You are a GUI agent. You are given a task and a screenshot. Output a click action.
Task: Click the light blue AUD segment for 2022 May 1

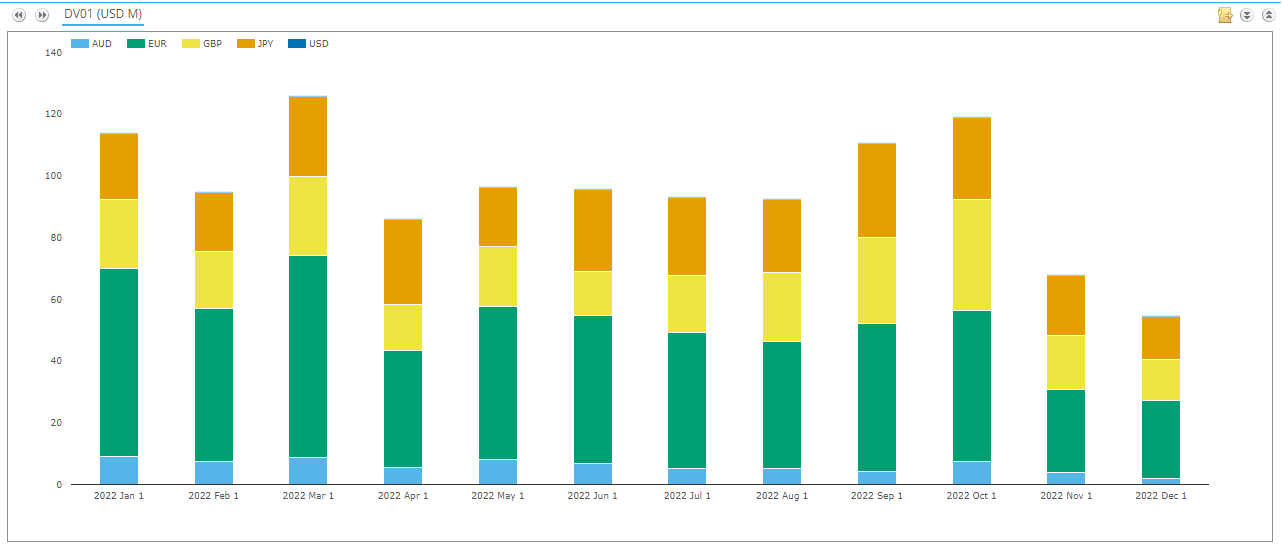click(497, 472)
